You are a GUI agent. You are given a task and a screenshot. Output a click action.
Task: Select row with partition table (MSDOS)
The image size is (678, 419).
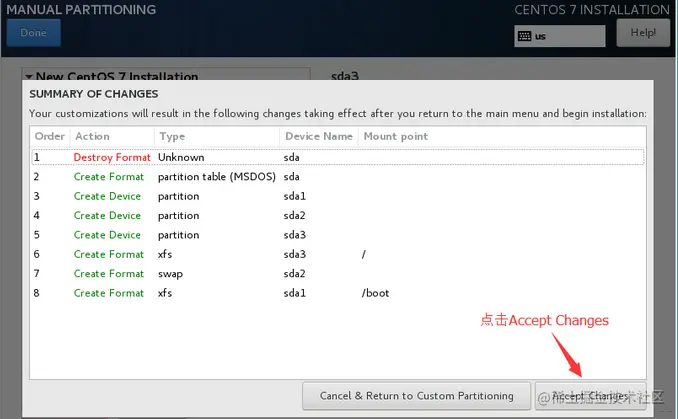(x=338, y=176)
